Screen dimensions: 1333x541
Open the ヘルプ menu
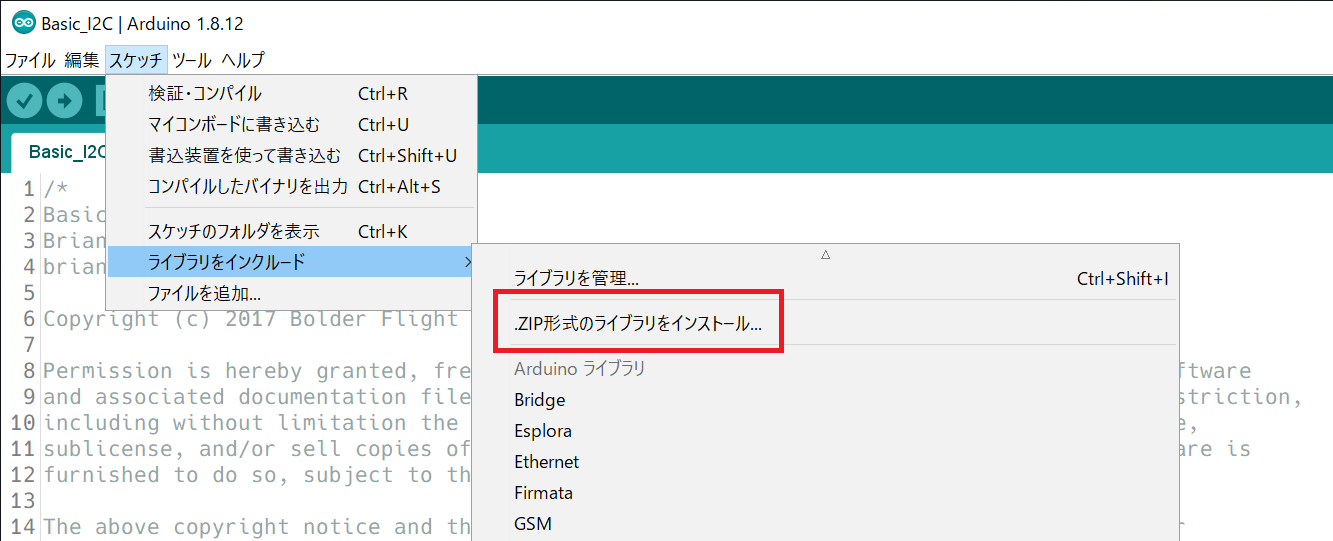243,60
